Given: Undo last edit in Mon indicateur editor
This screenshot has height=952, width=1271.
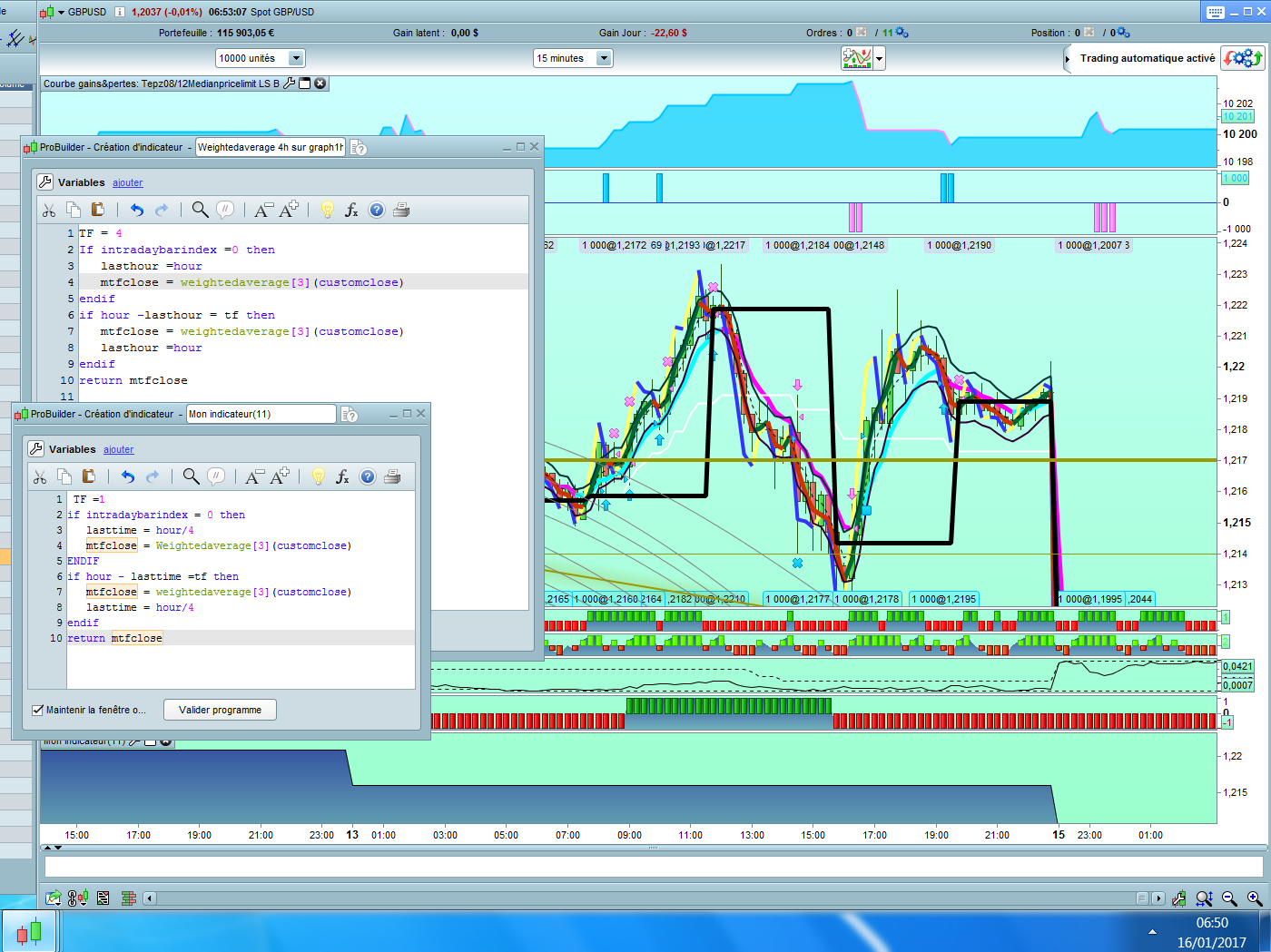Looking at the screenshot, I should (127, 477).
